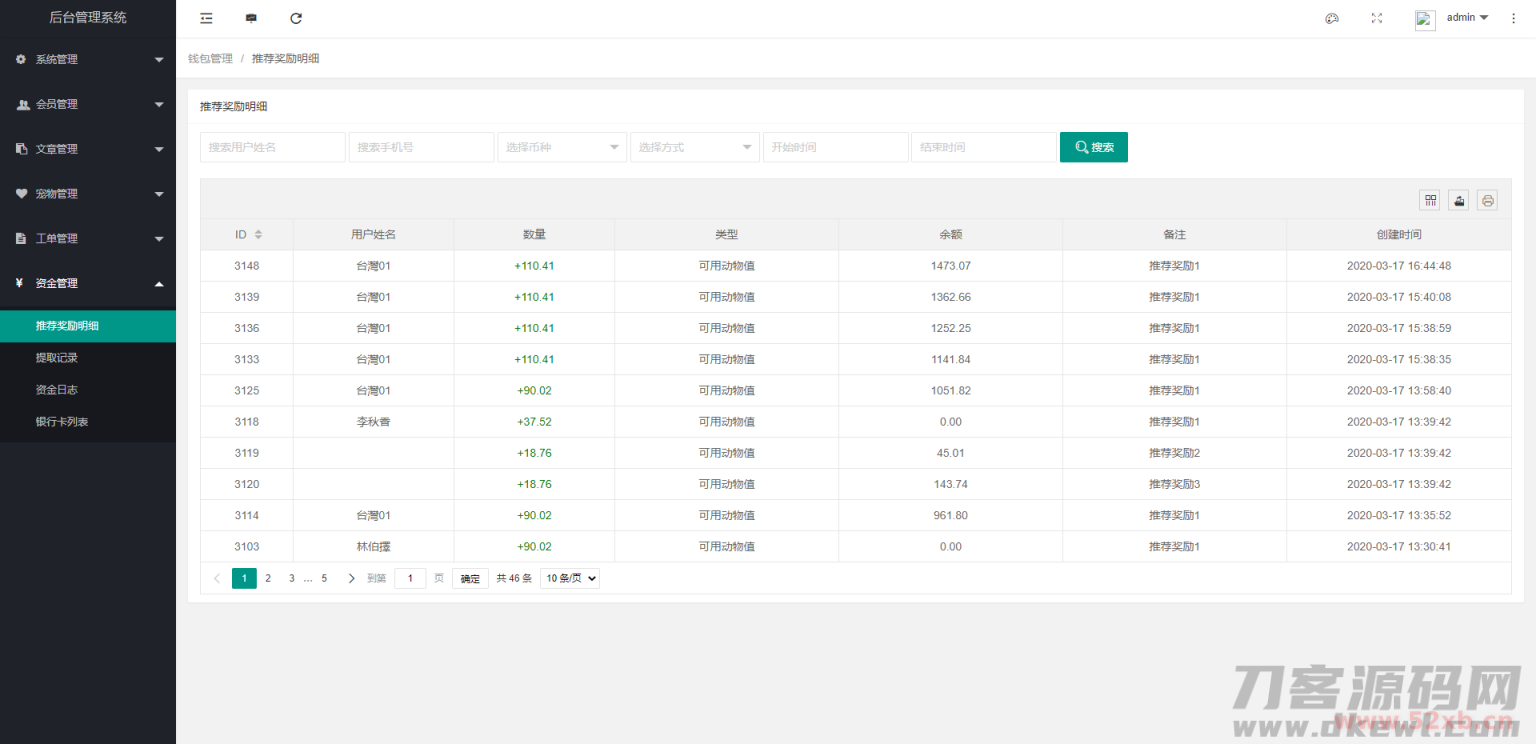Screen dimensions: 1536x744
Task: Click the 确定 pagination button
Action: [470, 578]
